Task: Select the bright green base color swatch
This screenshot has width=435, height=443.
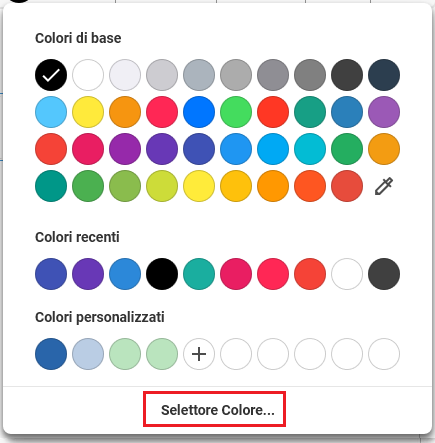Action: (236, 112)
